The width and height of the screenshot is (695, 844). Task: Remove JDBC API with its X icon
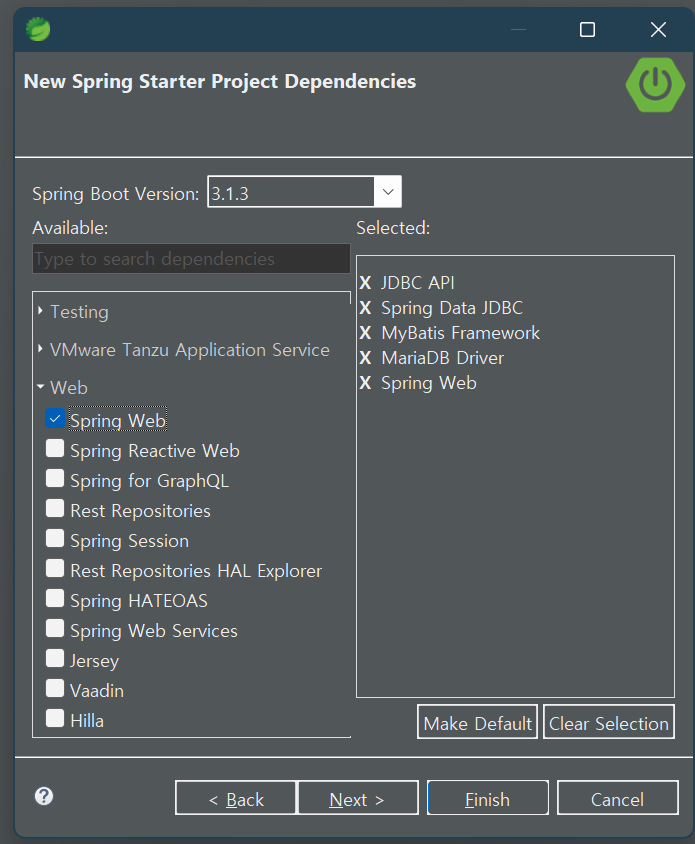pos(366,283)
